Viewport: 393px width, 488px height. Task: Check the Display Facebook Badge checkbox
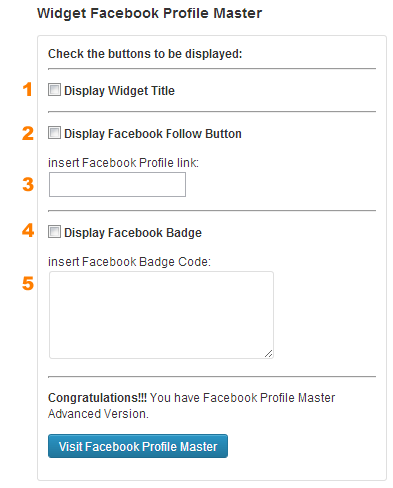click(54, 232)
